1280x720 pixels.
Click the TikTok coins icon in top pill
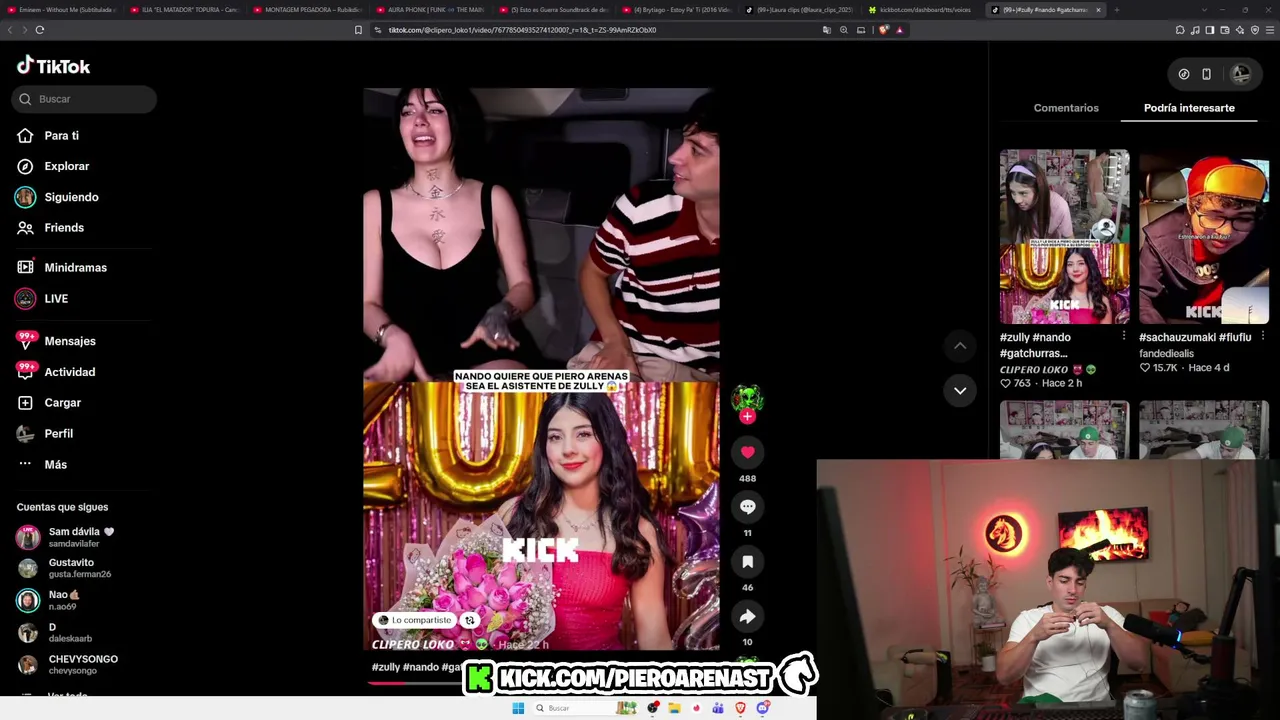1184,74
